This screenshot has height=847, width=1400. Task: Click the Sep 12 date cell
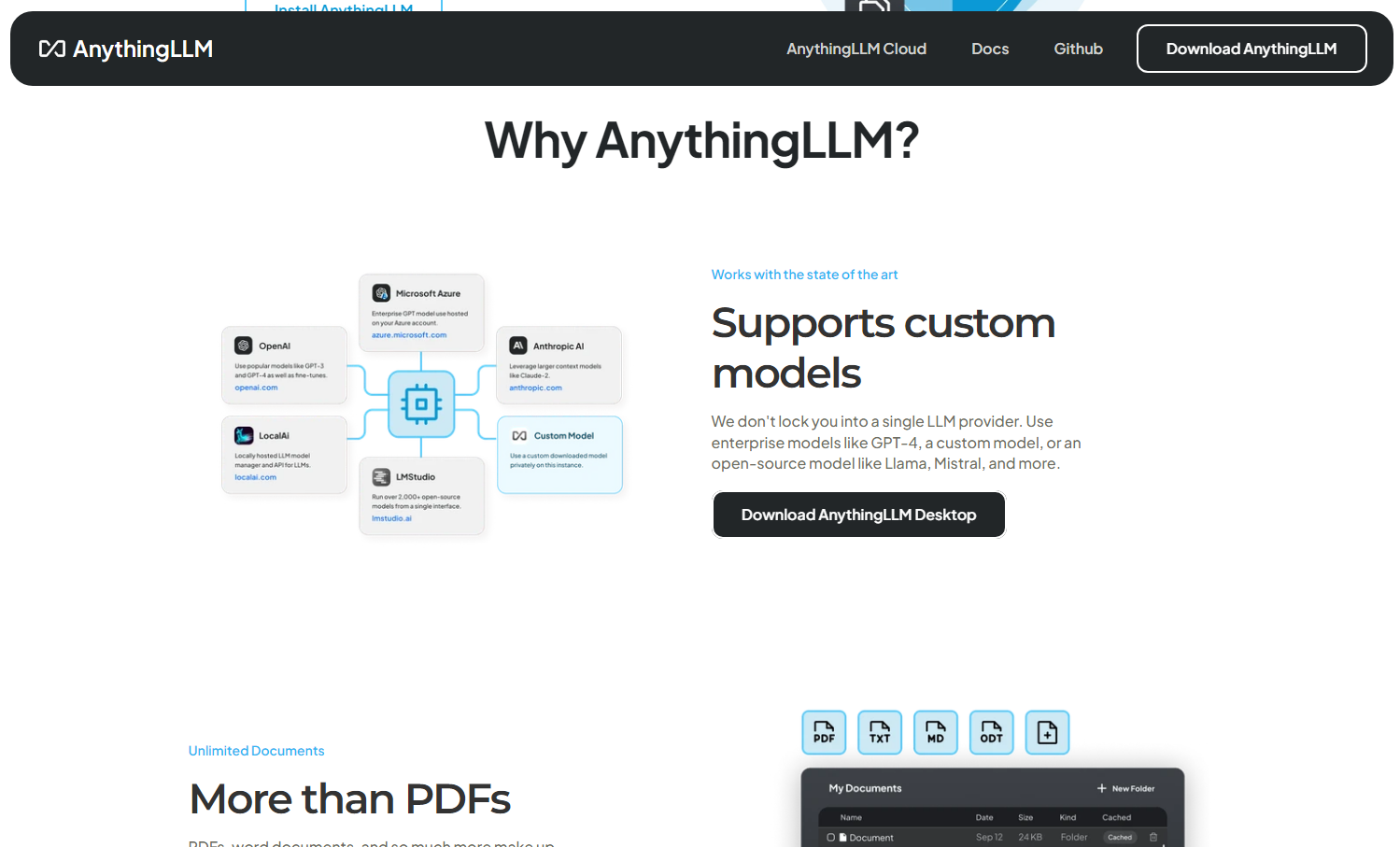[x=989, y=838]
